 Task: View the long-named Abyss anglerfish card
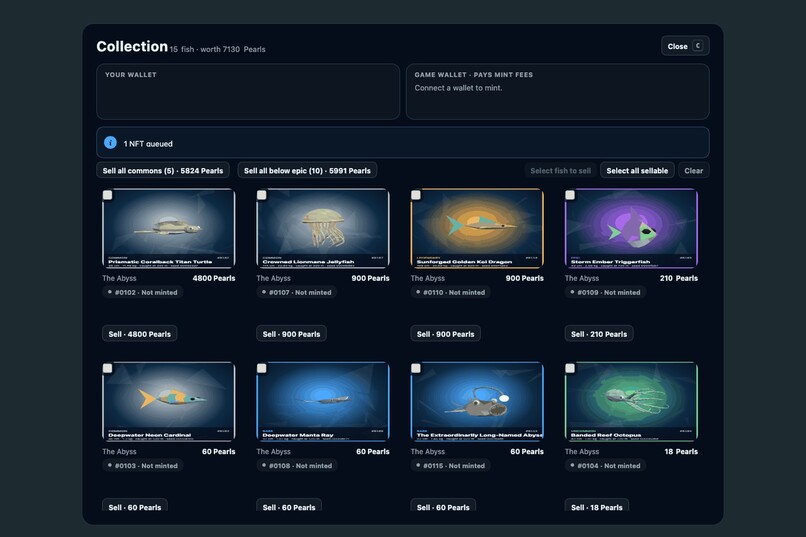coord(477,401)
